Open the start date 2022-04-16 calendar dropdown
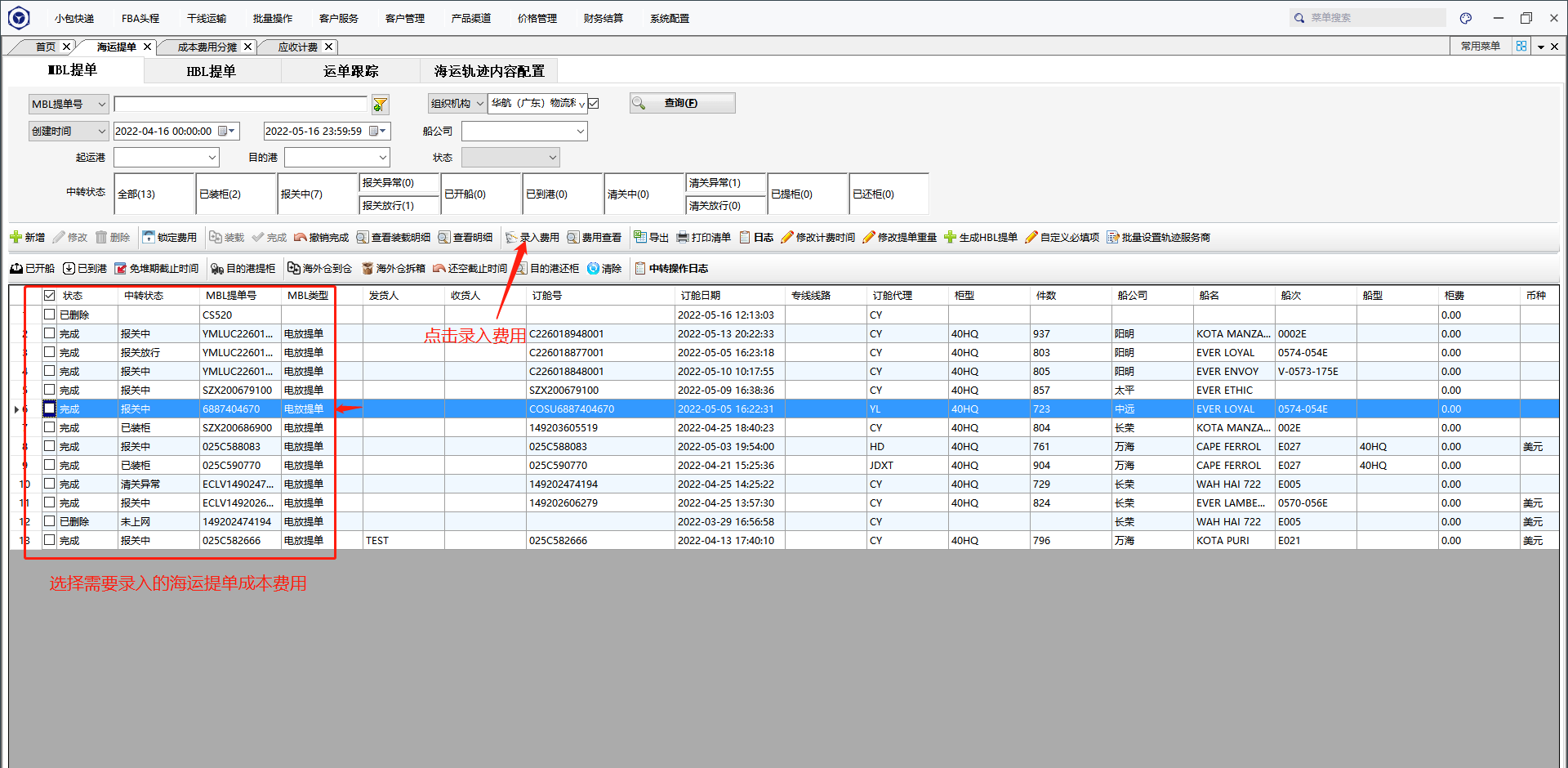 pyautogui.click(x=226, y=131)
